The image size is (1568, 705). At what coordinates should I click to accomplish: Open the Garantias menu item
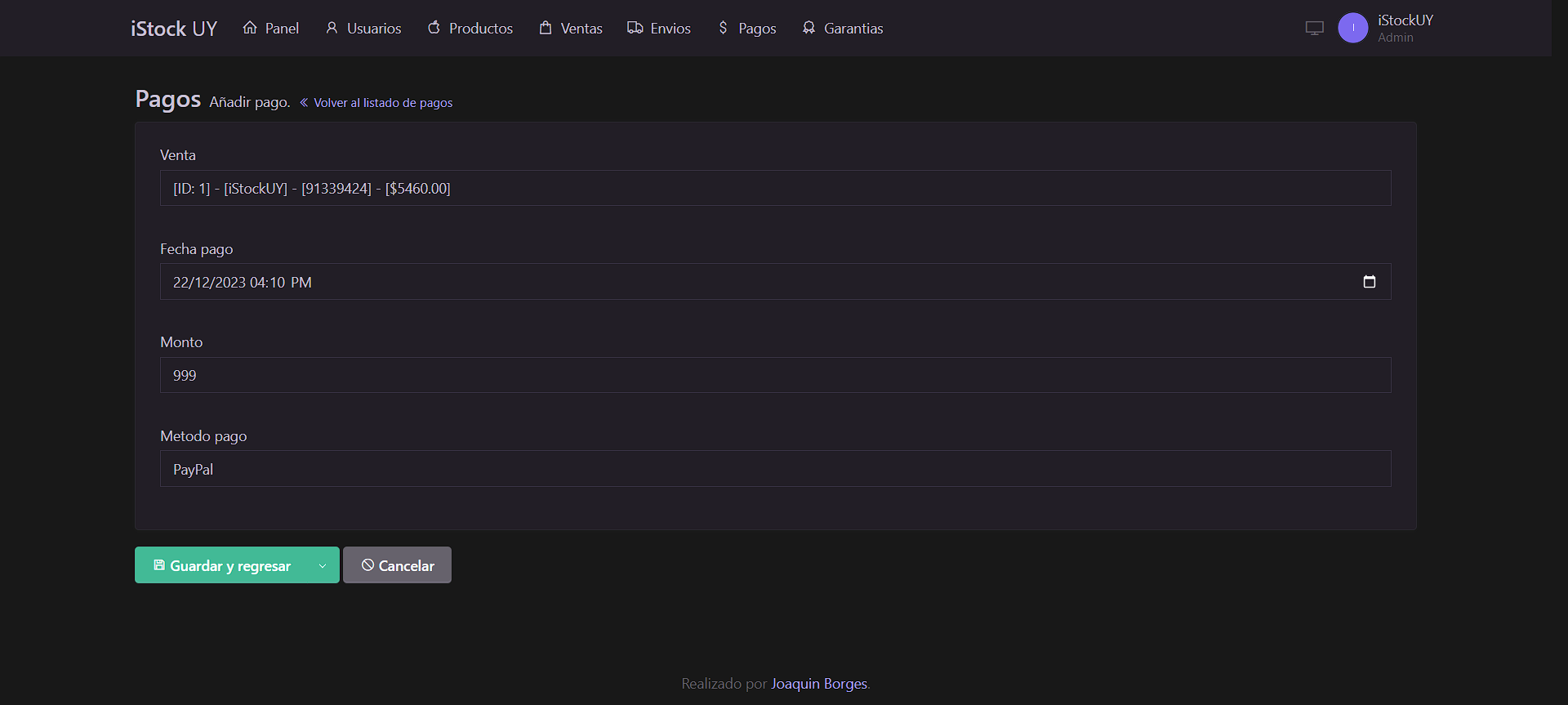pyautogui.click(x=853, y=29)
